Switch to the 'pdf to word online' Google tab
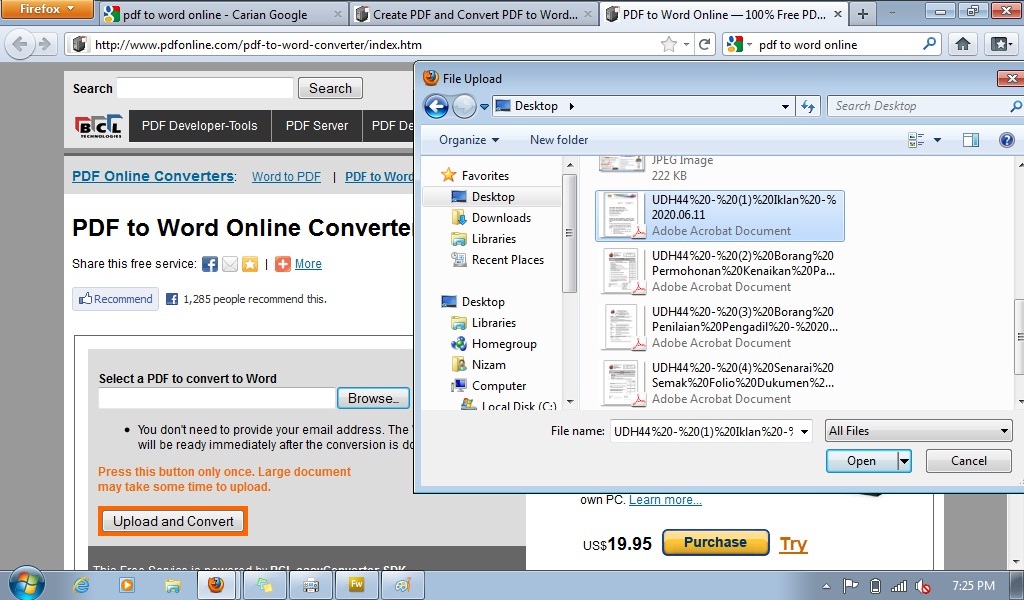Viewport: 1024px width, 600px height. (x=222, y=15)
